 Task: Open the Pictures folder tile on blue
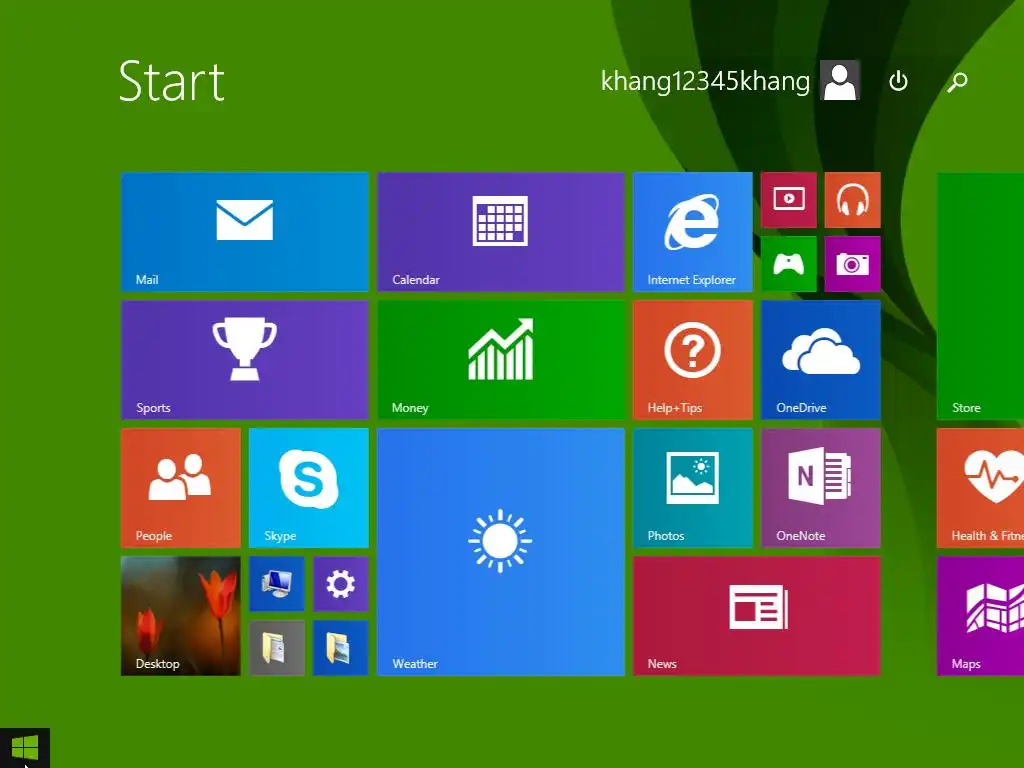point(340,648)
